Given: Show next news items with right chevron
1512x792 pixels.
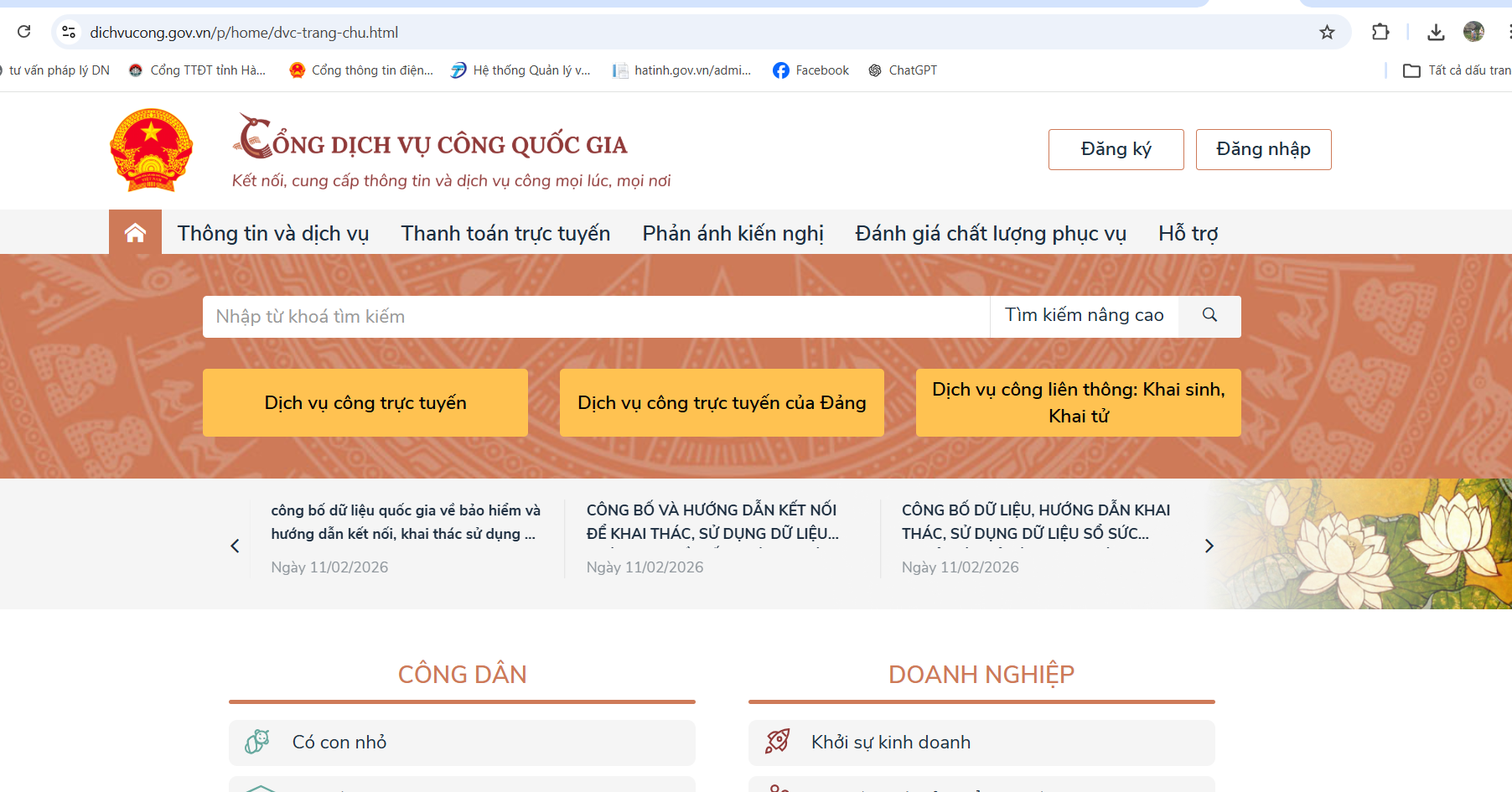Looking at the screenshot, I should click(1209, 546).
